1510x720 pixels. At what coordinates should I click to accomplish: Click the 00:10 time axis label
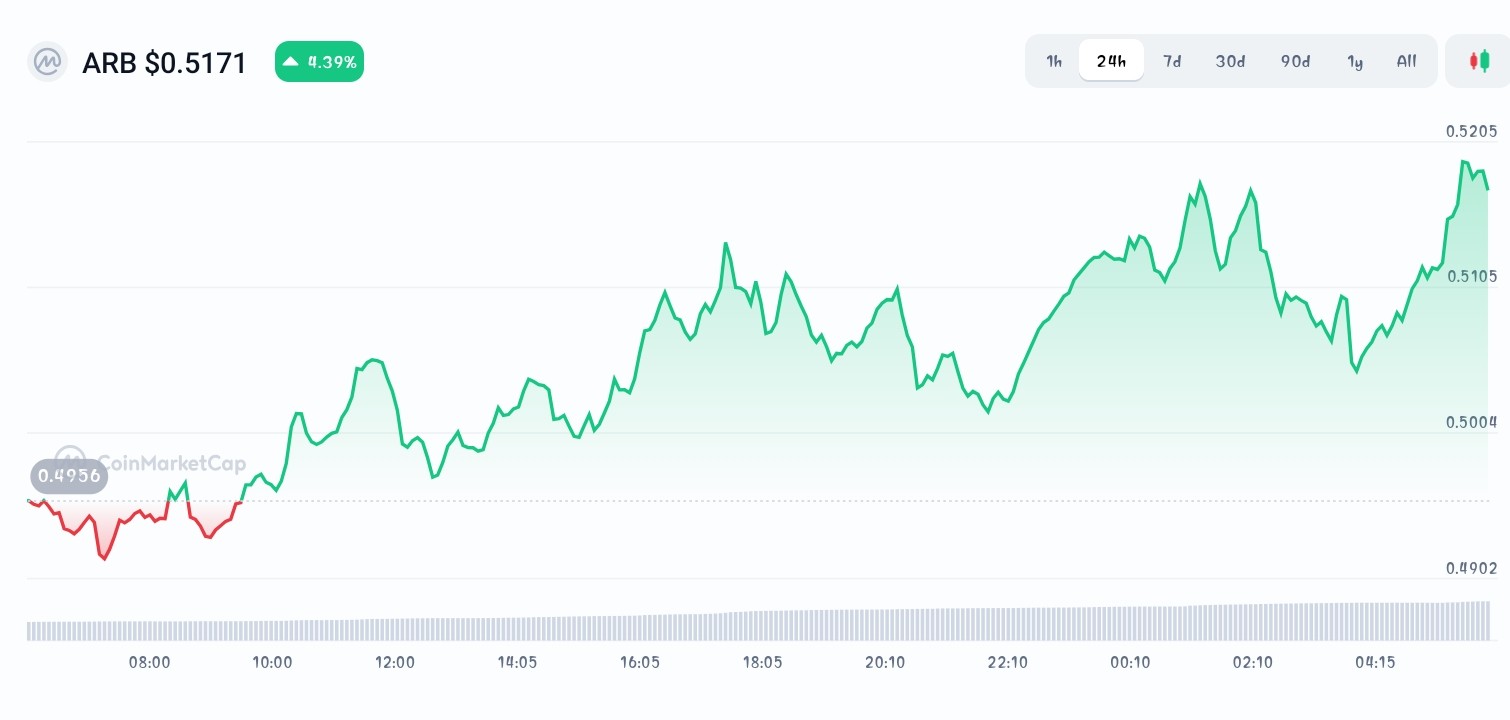coord(1130,662)
